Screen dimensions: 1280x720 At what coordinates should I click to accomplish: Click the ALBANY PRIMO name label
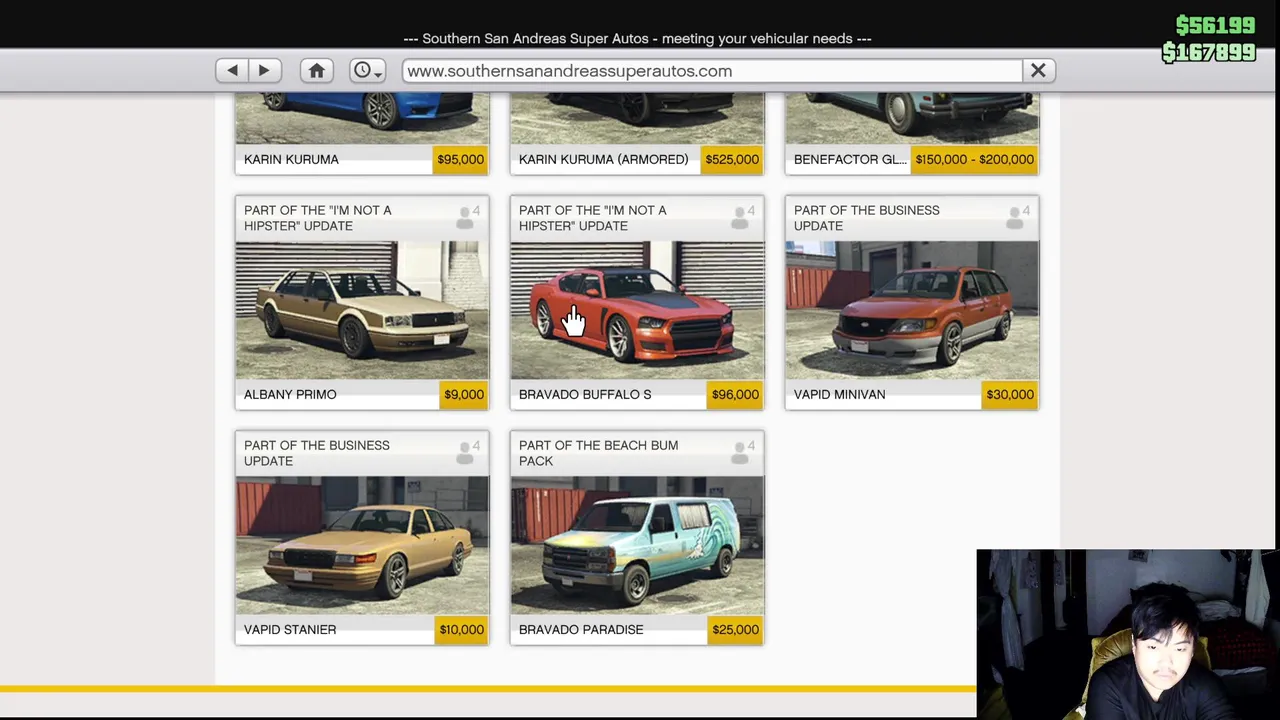tap(290, 394)
